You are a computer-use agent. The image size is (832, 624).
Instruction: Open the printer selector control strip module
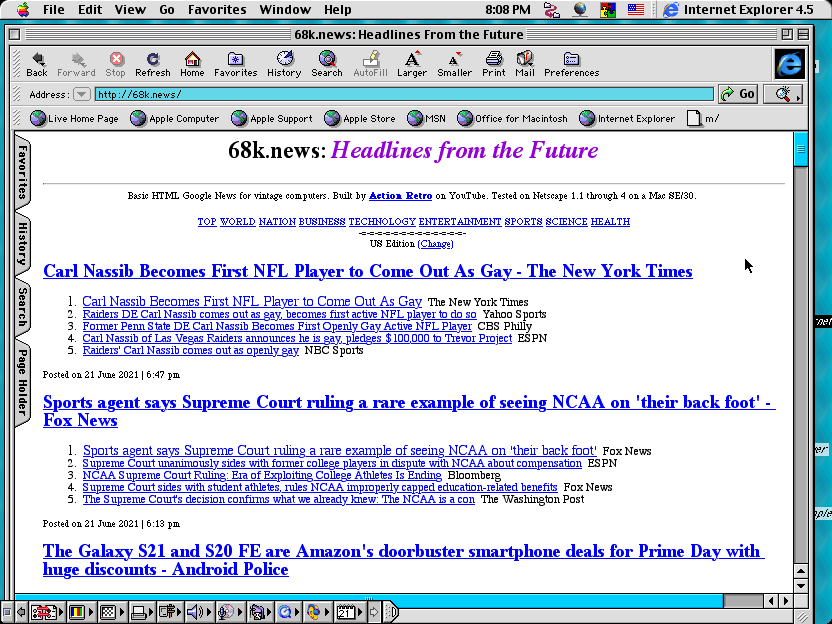click(142, 612)
